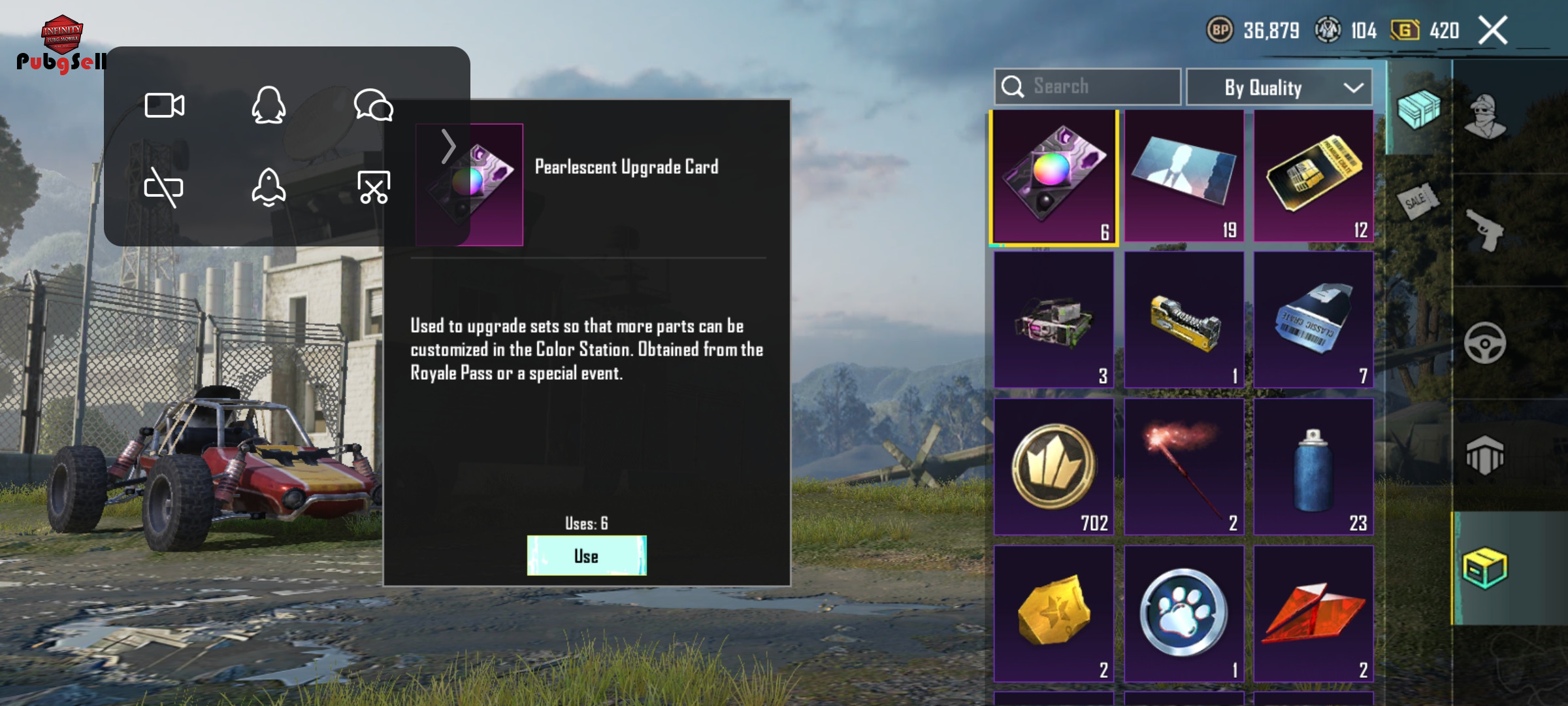Use the Pearlescent Upgrade Card

coord(587,556)
